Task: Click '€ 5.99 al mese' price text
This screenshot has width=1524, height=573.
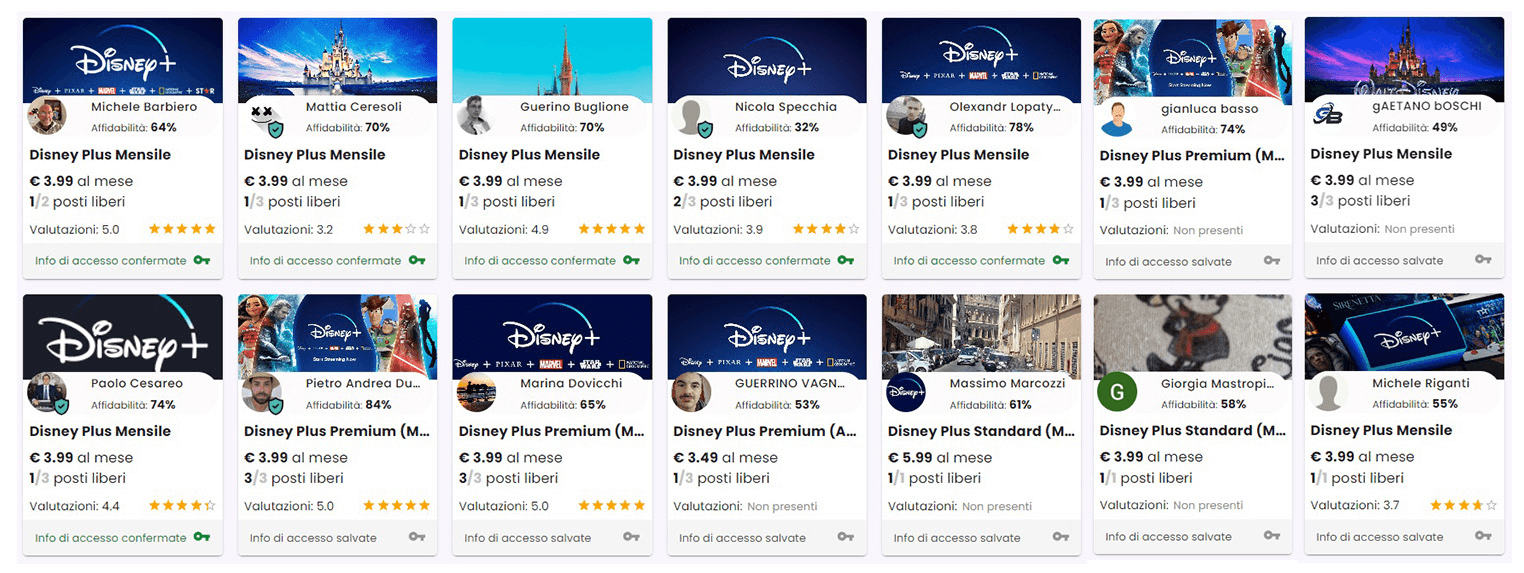Action: pos(940,458)
